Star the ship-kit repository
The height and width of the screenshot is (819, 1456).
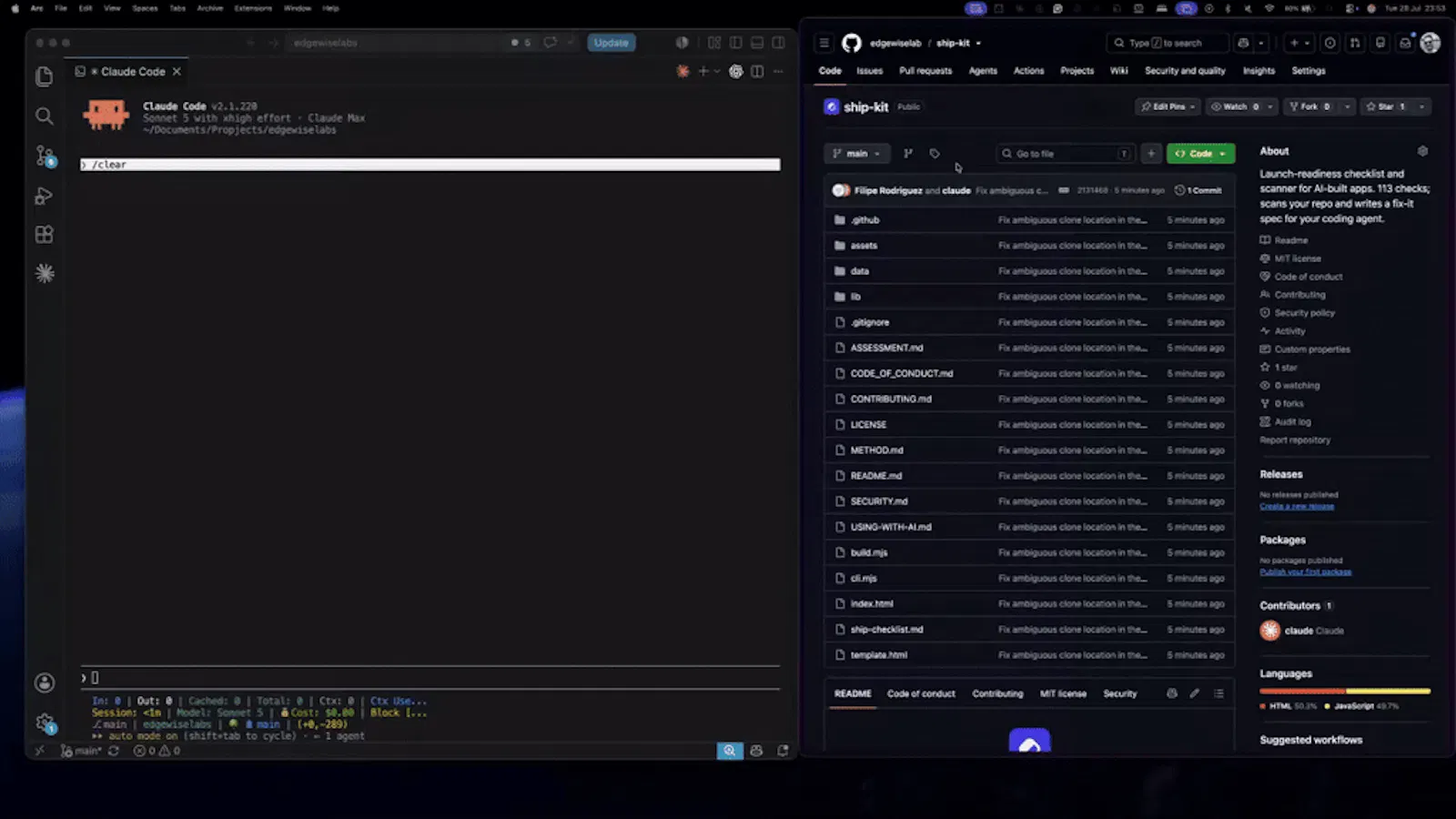[x=1385, y=106]
